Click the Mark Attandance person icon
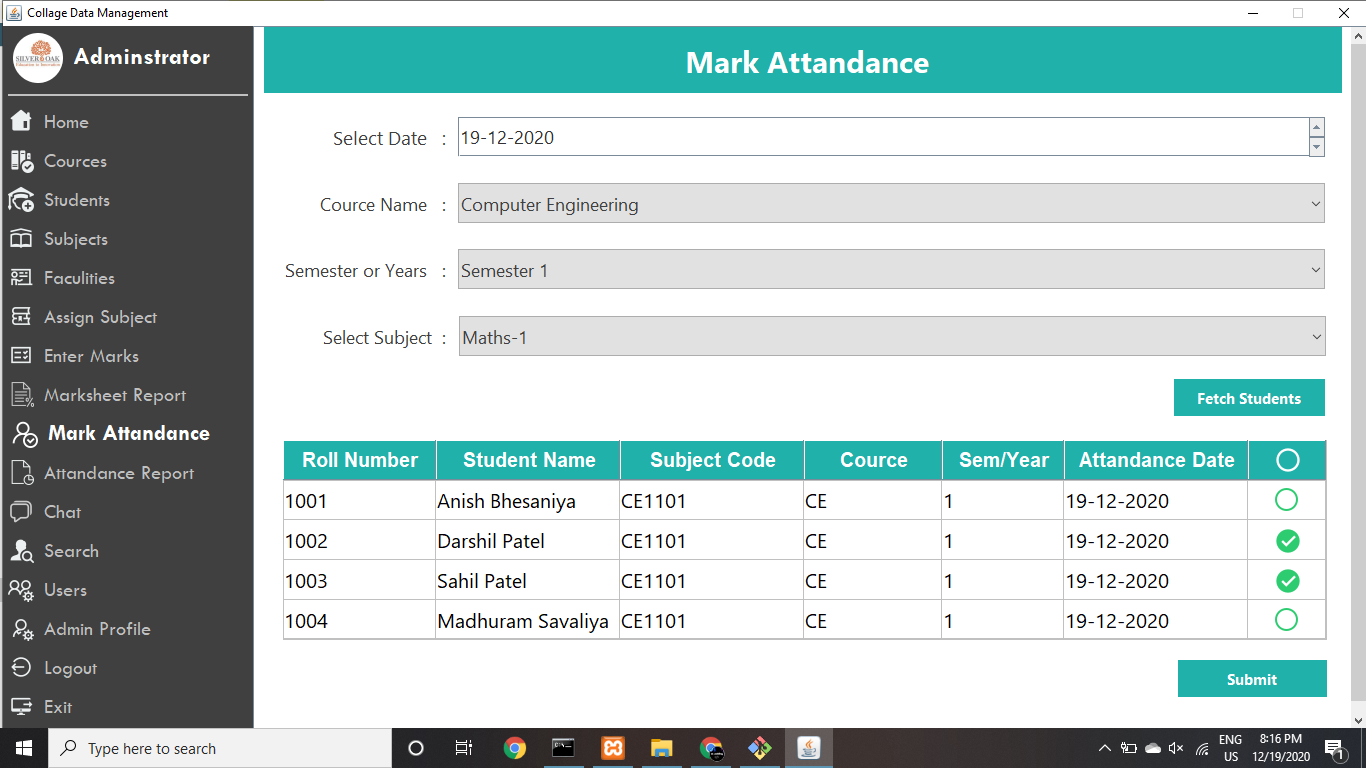Viewport: 1366px width, 768px height. (24, 433)
